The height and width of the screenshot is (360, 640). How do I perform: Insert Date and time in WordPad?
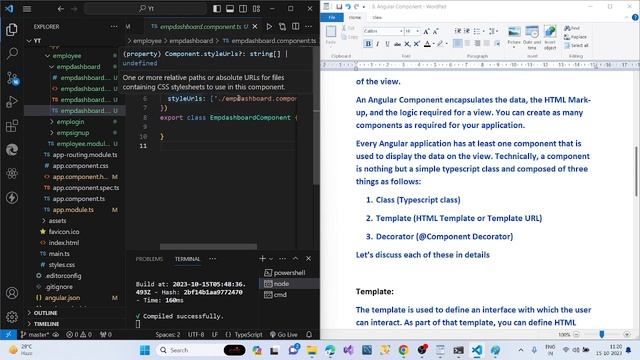point(532,38)
